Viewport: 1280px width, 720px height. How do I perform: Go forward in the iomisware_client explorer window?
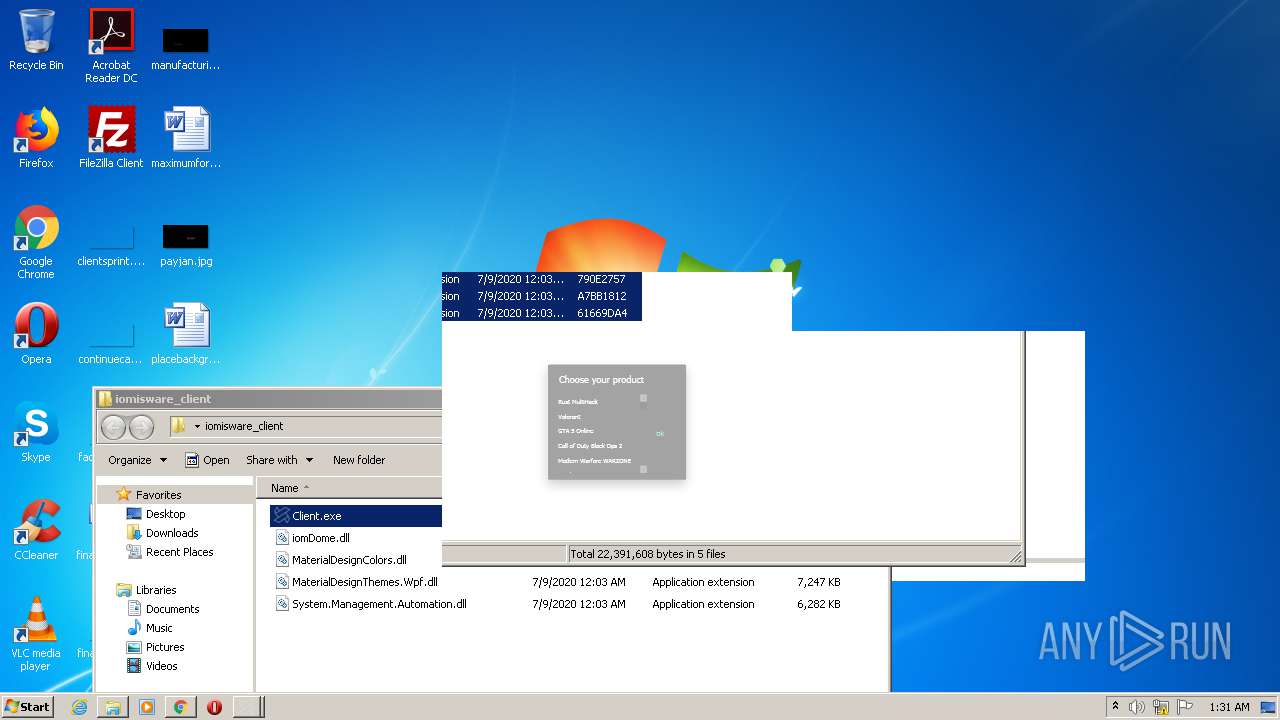(142, 427)
